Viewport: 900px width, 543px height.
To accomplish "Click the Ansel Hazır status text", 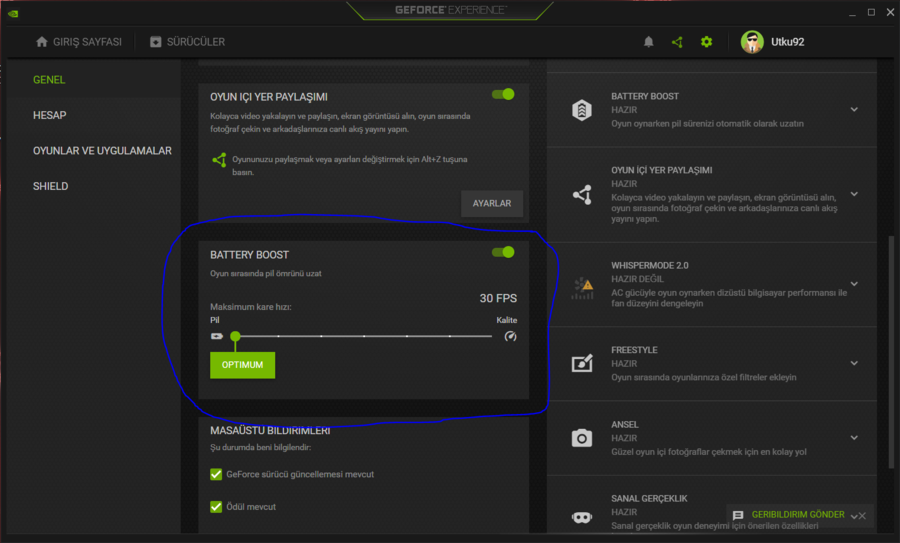I will tap(624, 439).
